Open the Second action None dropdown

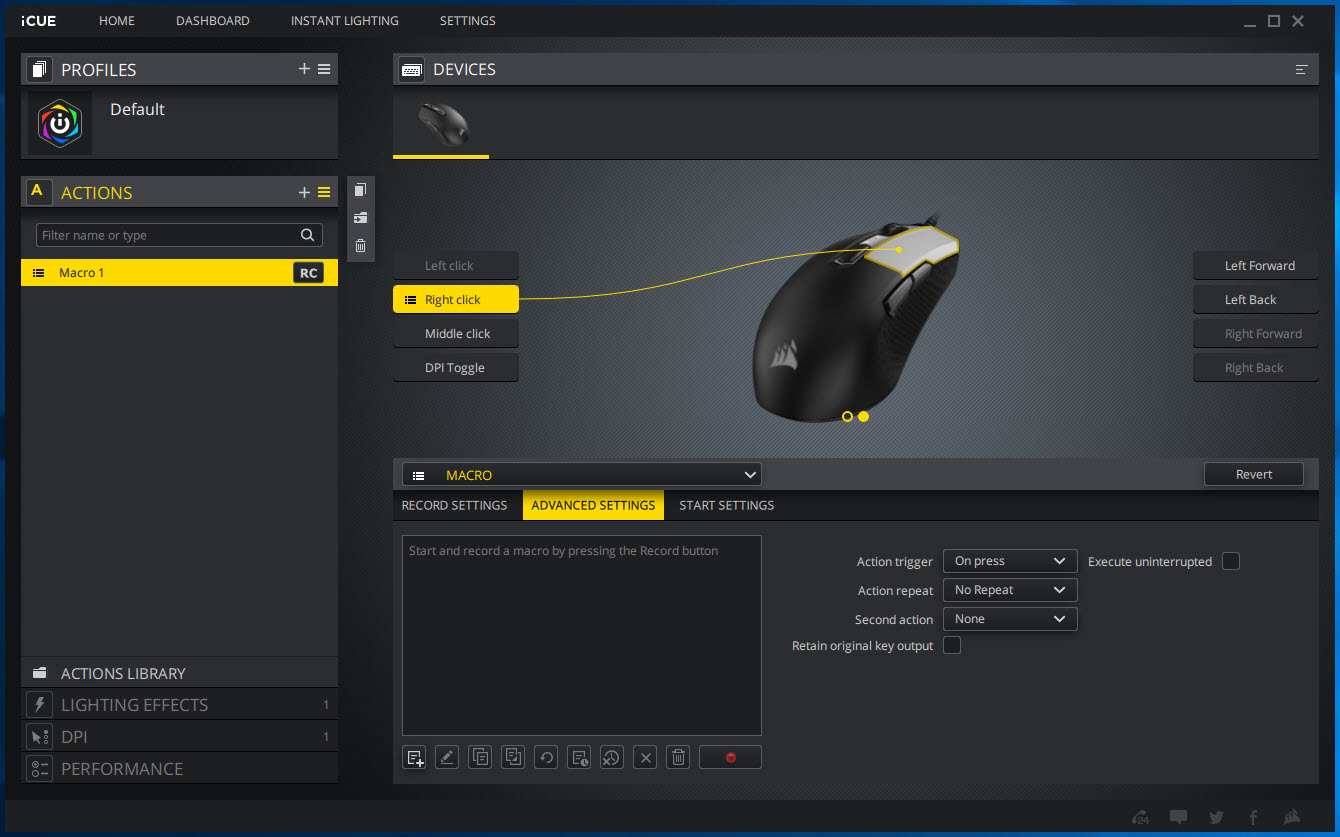pyautogui.click(x=1010, y=619)
